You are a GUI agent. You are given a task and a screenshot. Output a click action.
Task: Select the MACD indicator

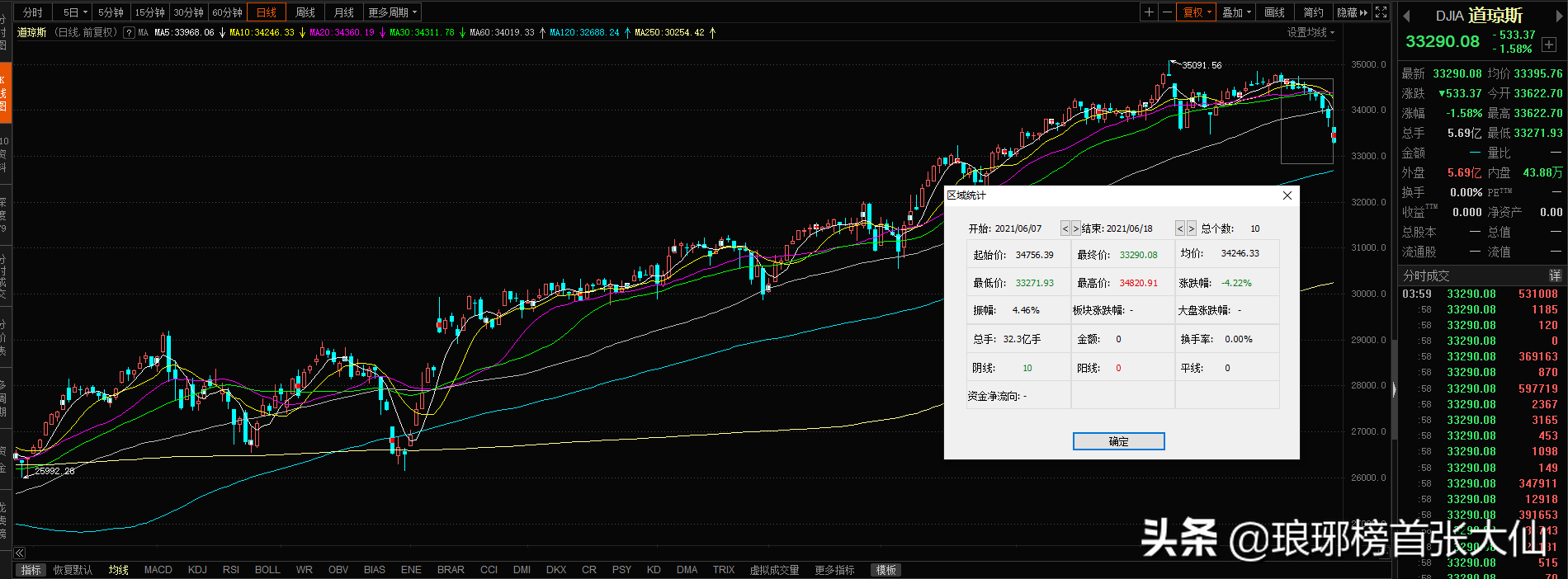point(158,570)
